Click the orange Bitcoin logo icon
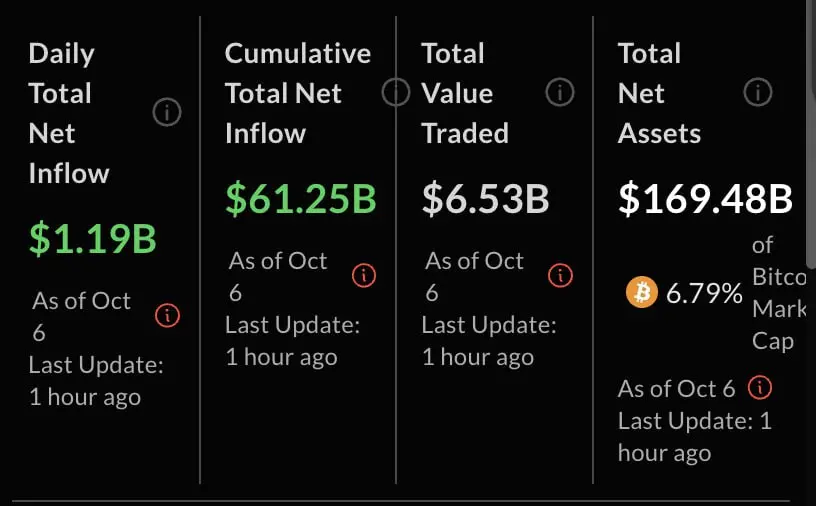The width and height of the screenshot is (816, 506). (x=640, y=293)
